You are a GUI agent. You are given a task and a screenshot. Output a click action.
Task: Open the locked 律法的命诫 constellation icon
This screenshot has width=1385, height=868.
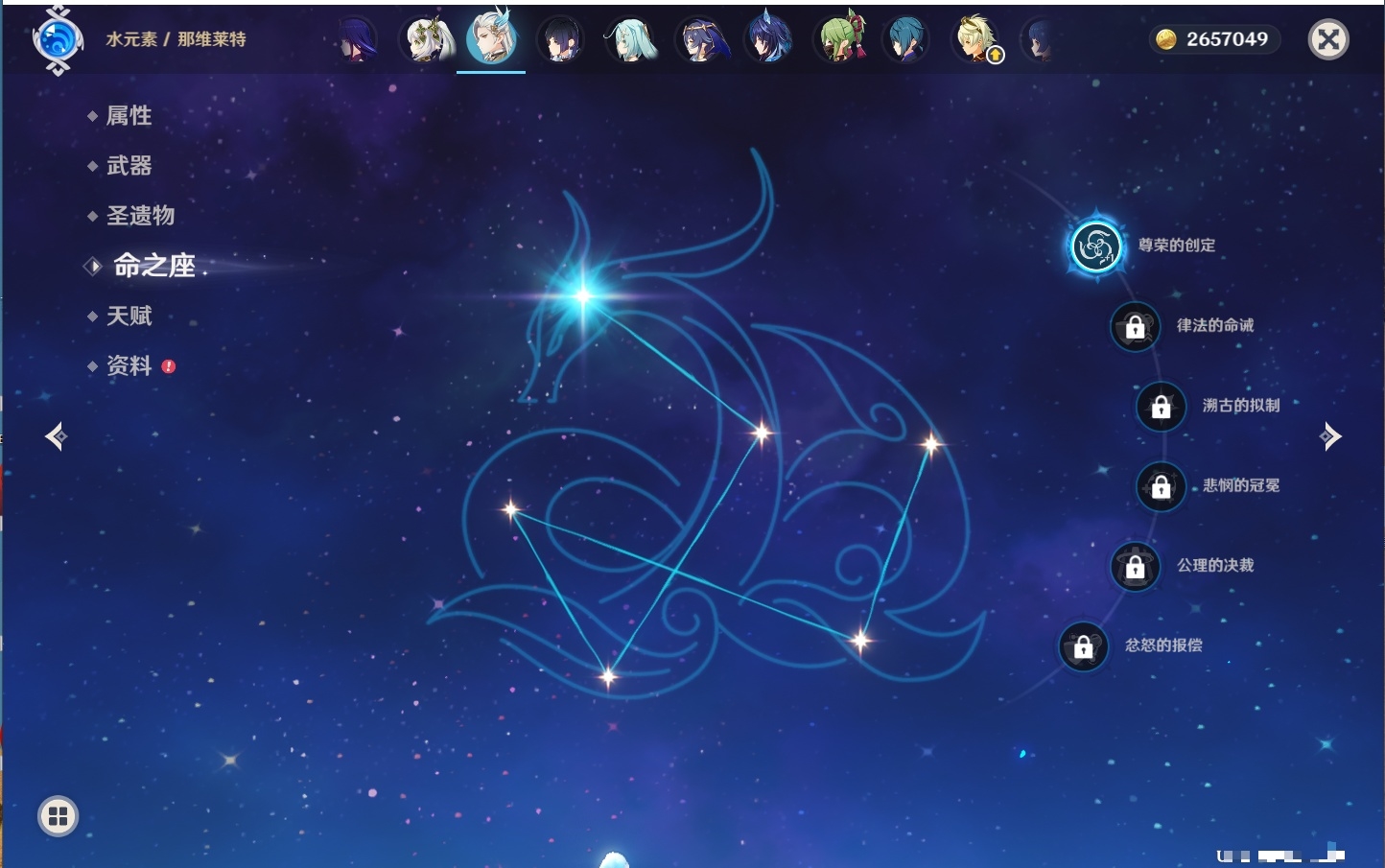(1135, 327)
